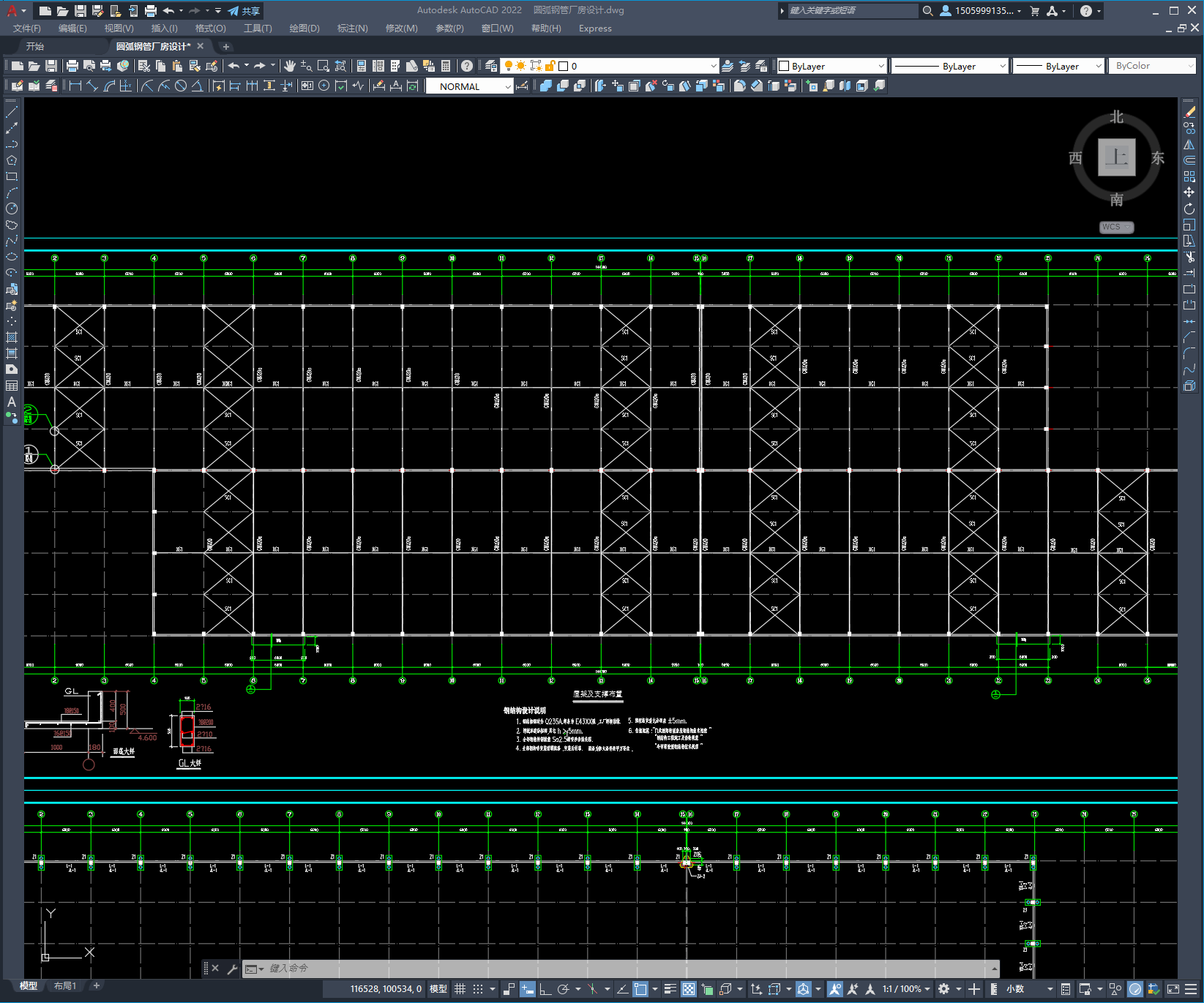This screenshot has height=1003, width=1204.
Task: Click the Plot printer icon in standard toolbar
Action: [x=72, y=66]
